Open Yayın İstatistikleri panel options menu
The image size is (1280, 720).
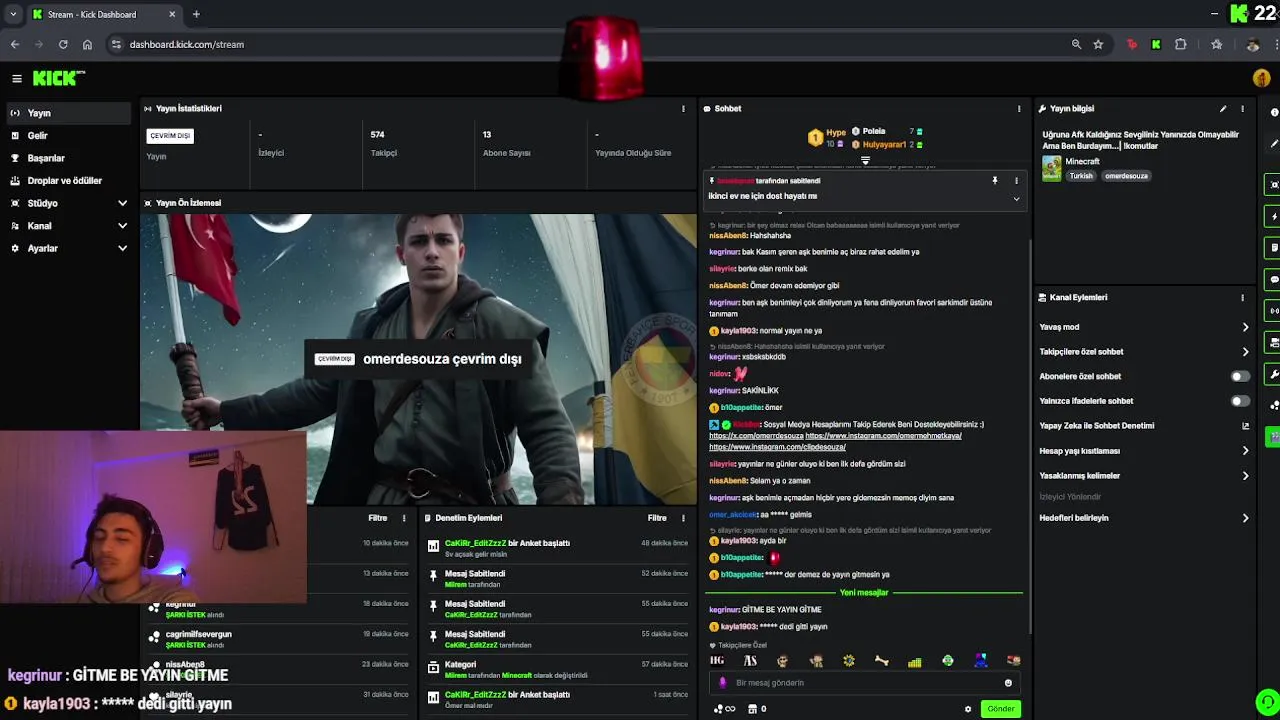[x=683, y=108]
